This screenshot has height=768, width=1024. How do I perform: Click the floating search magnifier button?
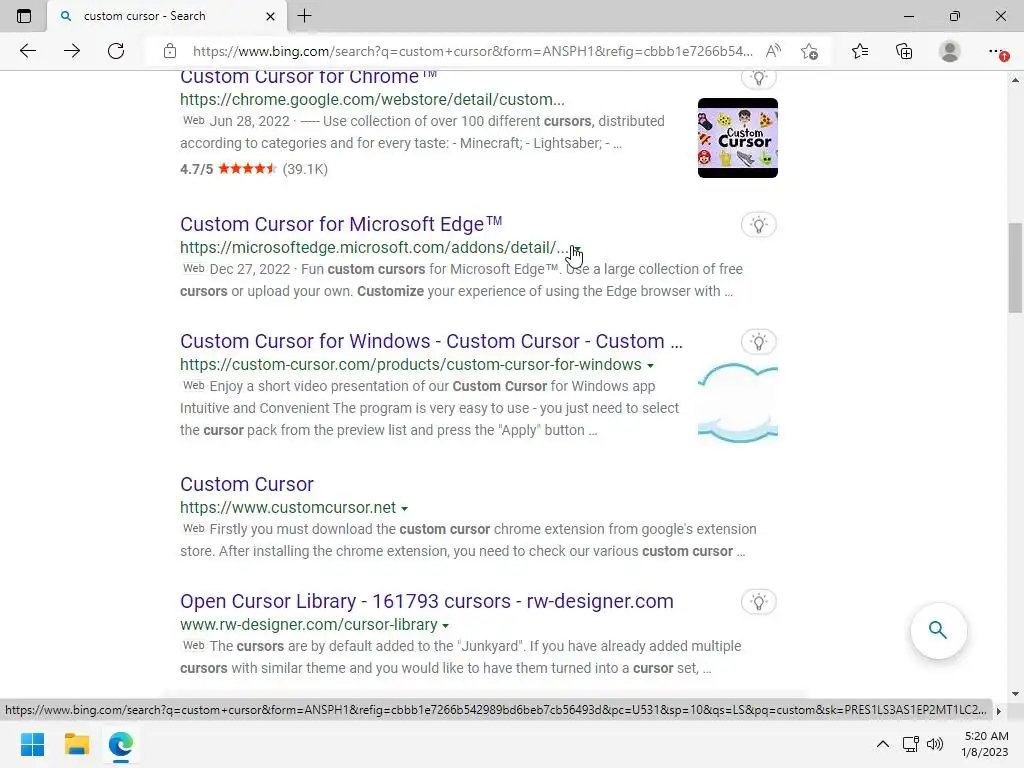(x=938, y=630)
